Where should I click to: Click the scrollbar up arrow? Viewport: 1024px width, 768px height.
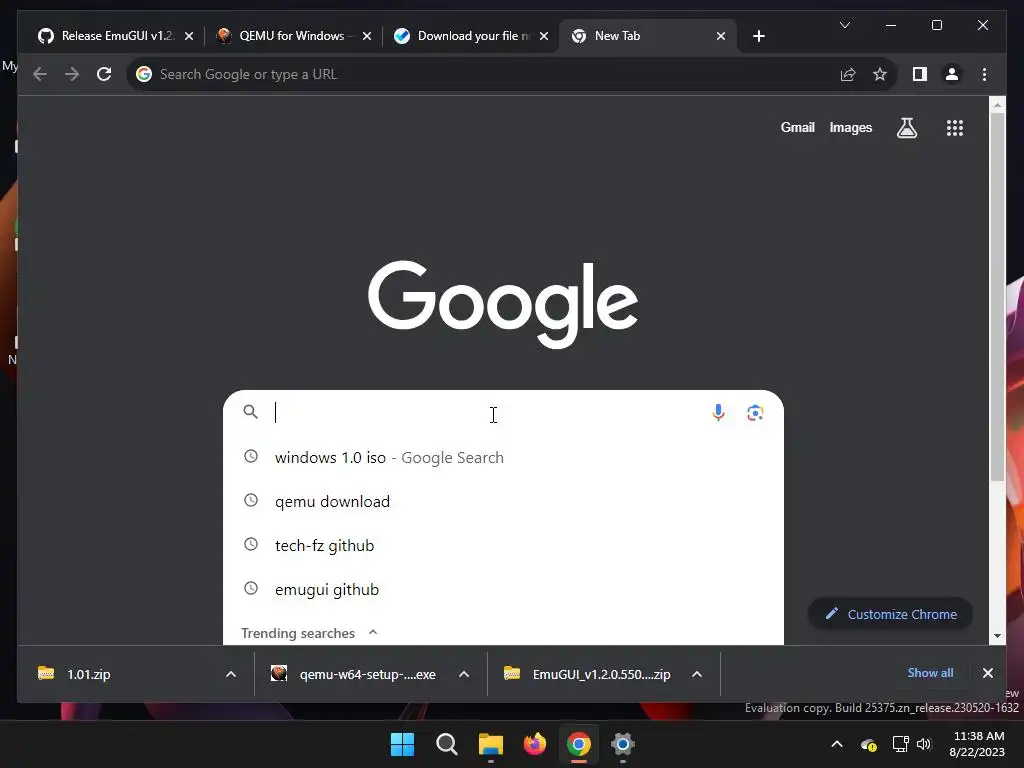[997, 104]
